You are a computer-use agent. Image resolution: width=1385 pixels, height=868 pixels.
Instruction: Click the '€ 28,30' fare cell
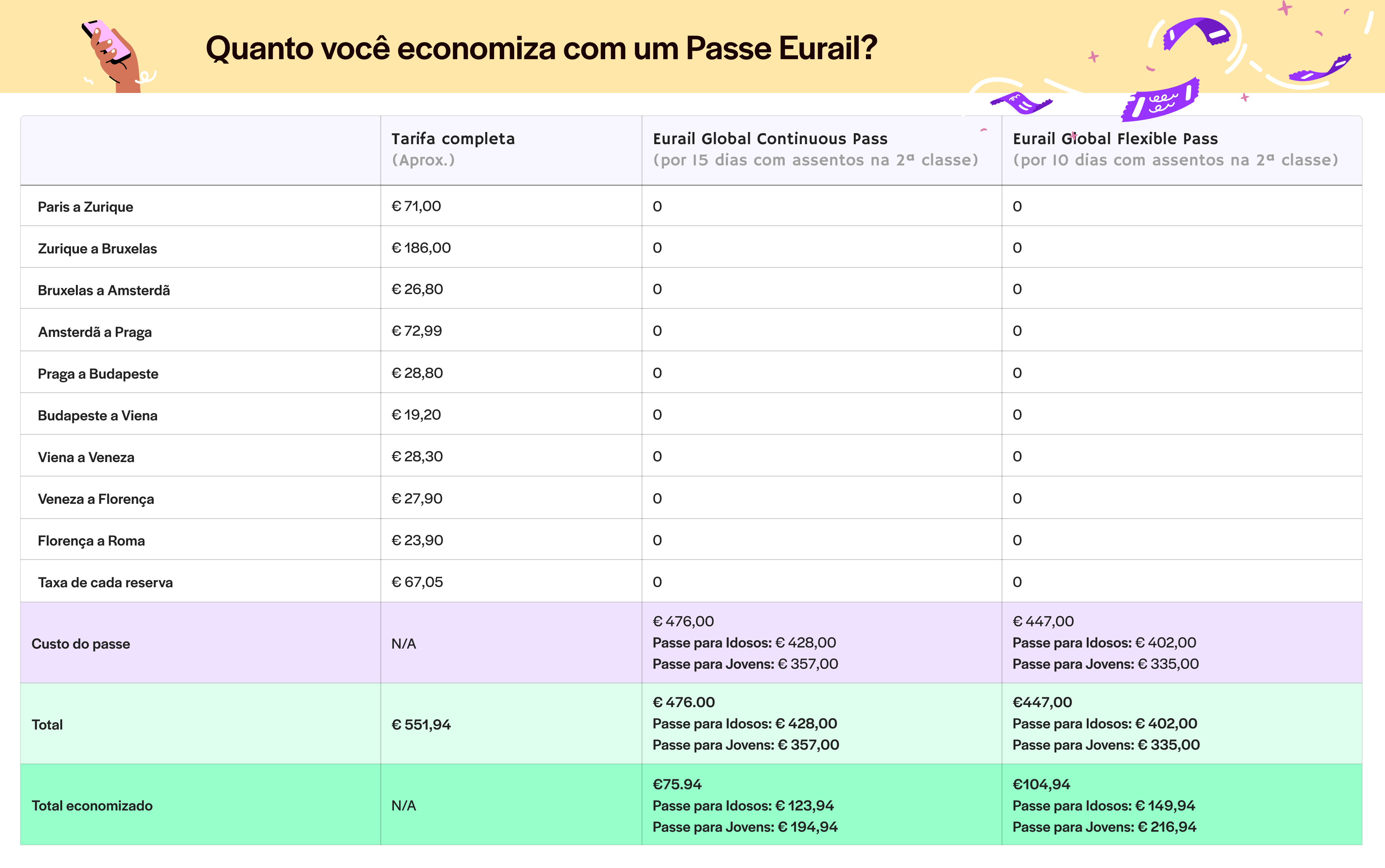pos(417,457)
